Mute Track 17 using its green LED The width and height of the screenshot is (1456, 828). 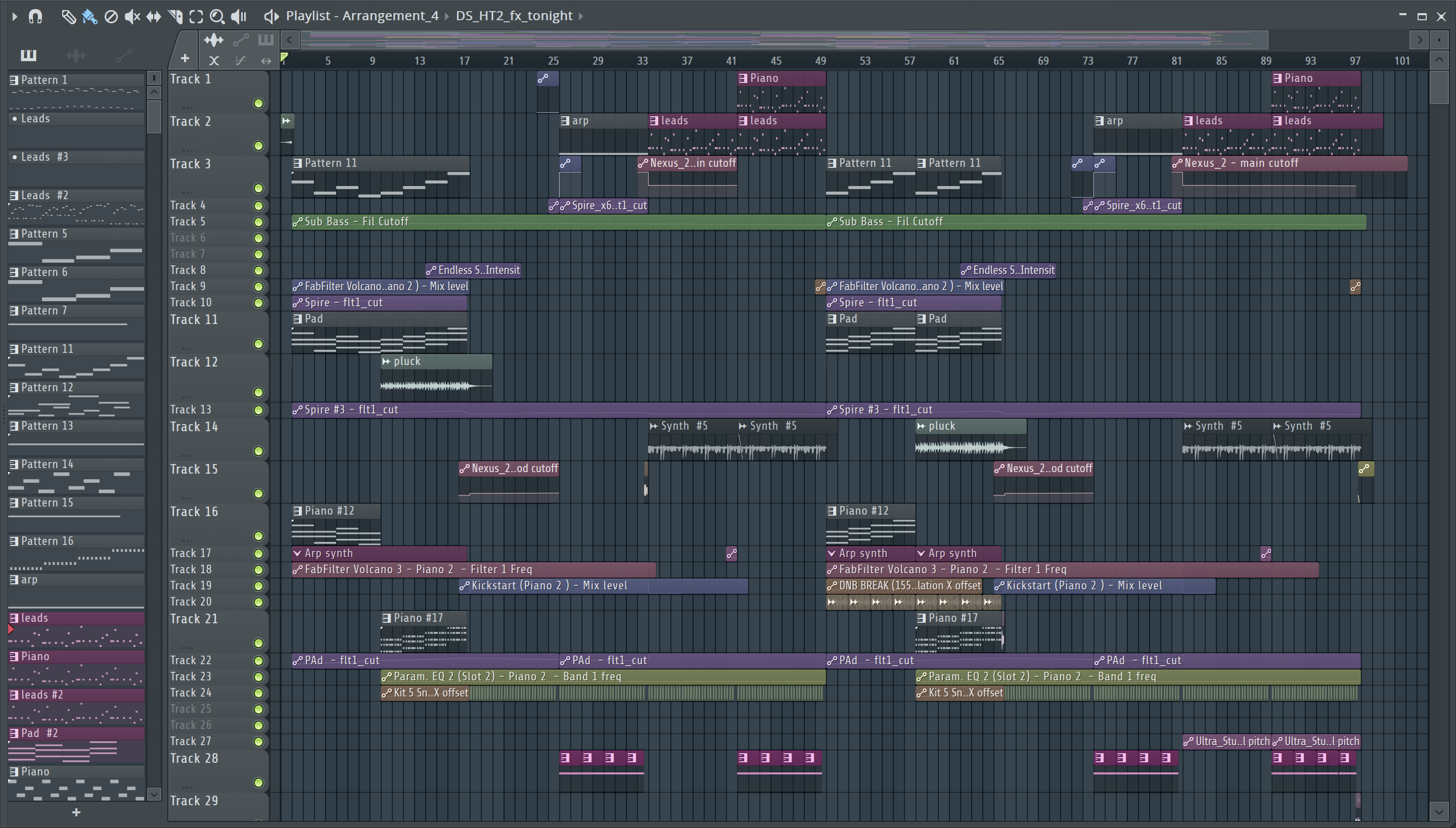click(258, 554)
